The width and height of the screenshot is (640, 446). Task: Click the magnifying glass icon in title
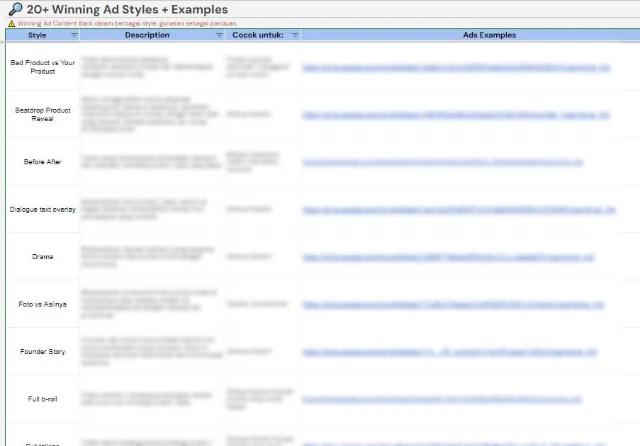15,9
